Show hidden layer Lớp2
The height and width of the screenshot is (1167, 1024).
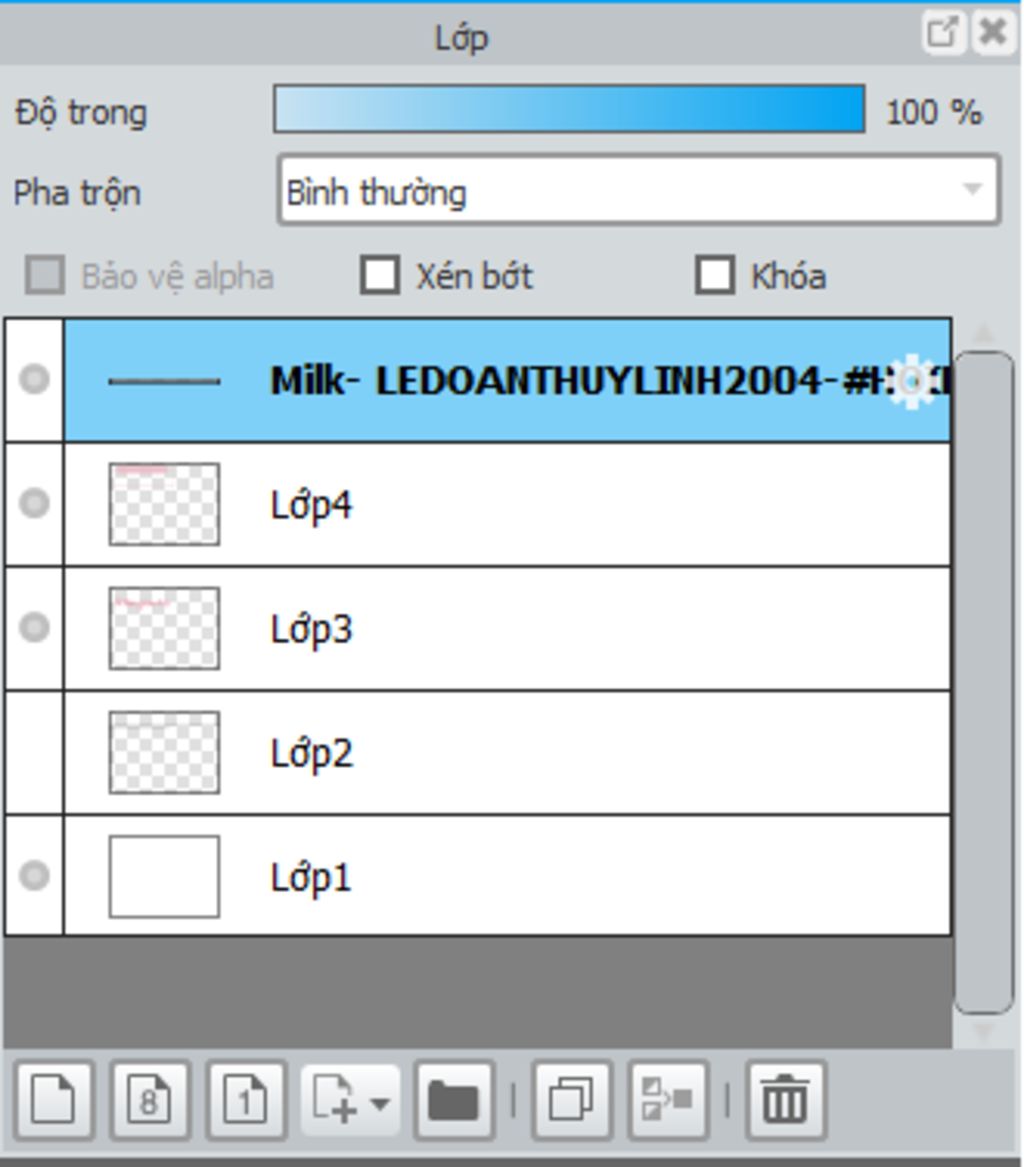pyautogui.click(x=34, y=752)
